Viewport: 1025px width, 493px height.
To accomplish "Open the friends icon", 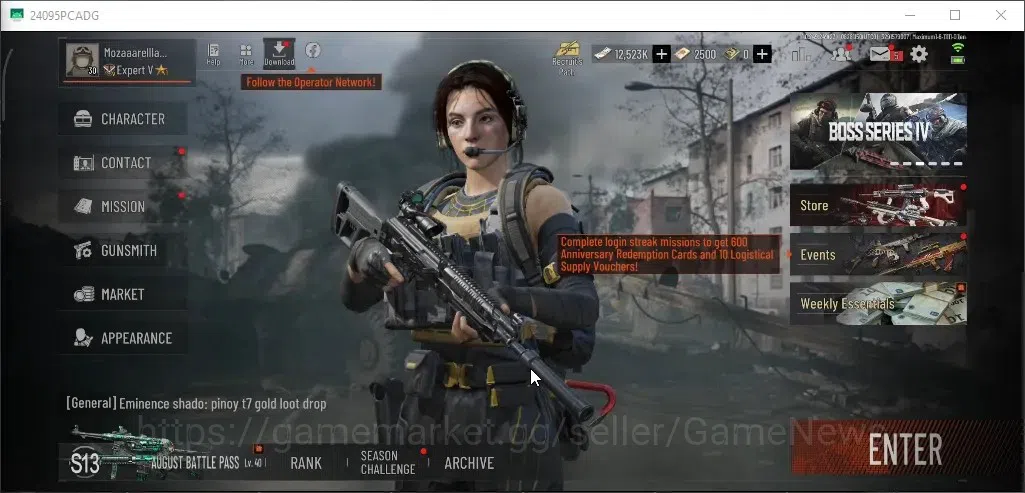I will (841, 54).
